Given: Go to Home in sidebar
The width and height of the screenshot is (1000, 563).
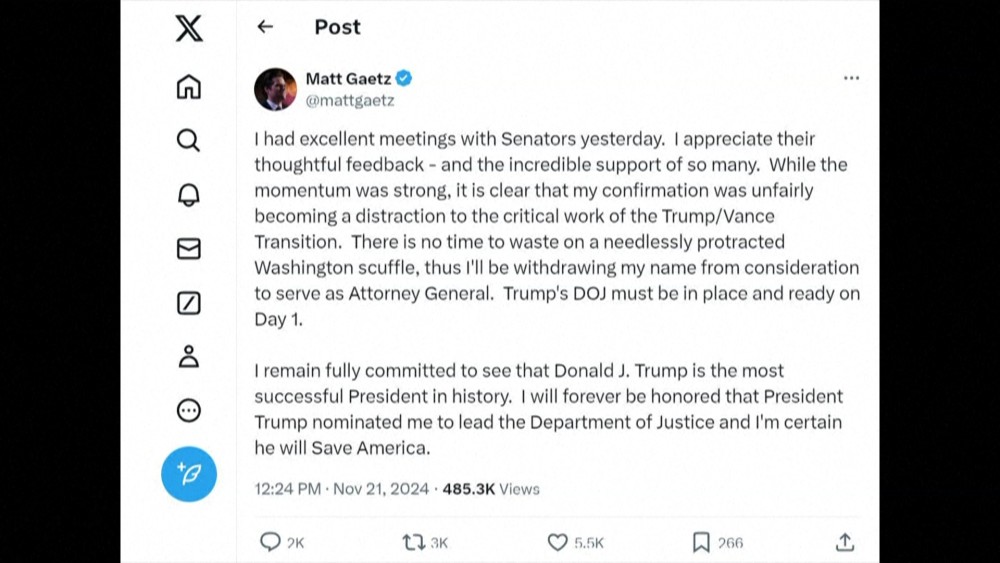Looking at the screenshot, I should [188, 87].
